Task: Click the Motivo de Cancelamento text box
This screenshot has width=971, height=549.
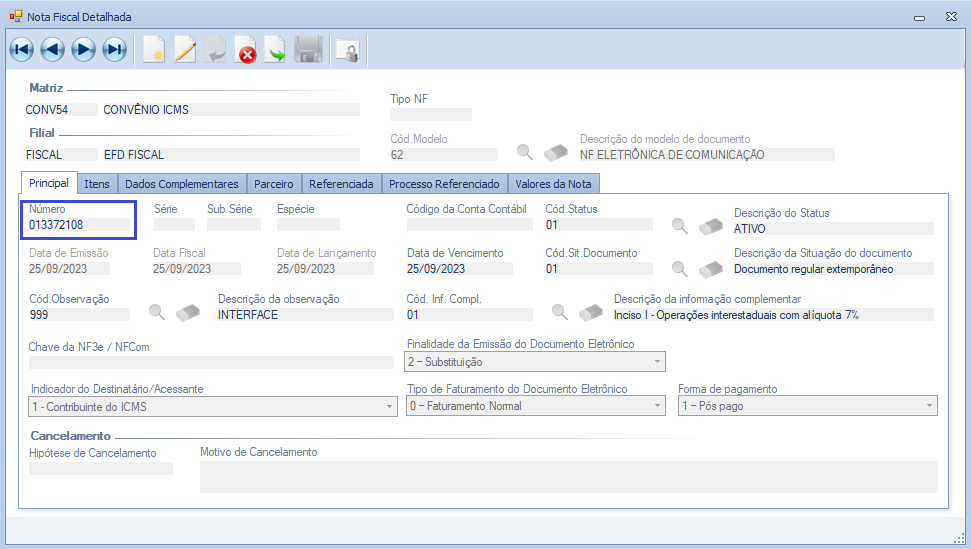Action: [x=568, y=477]
